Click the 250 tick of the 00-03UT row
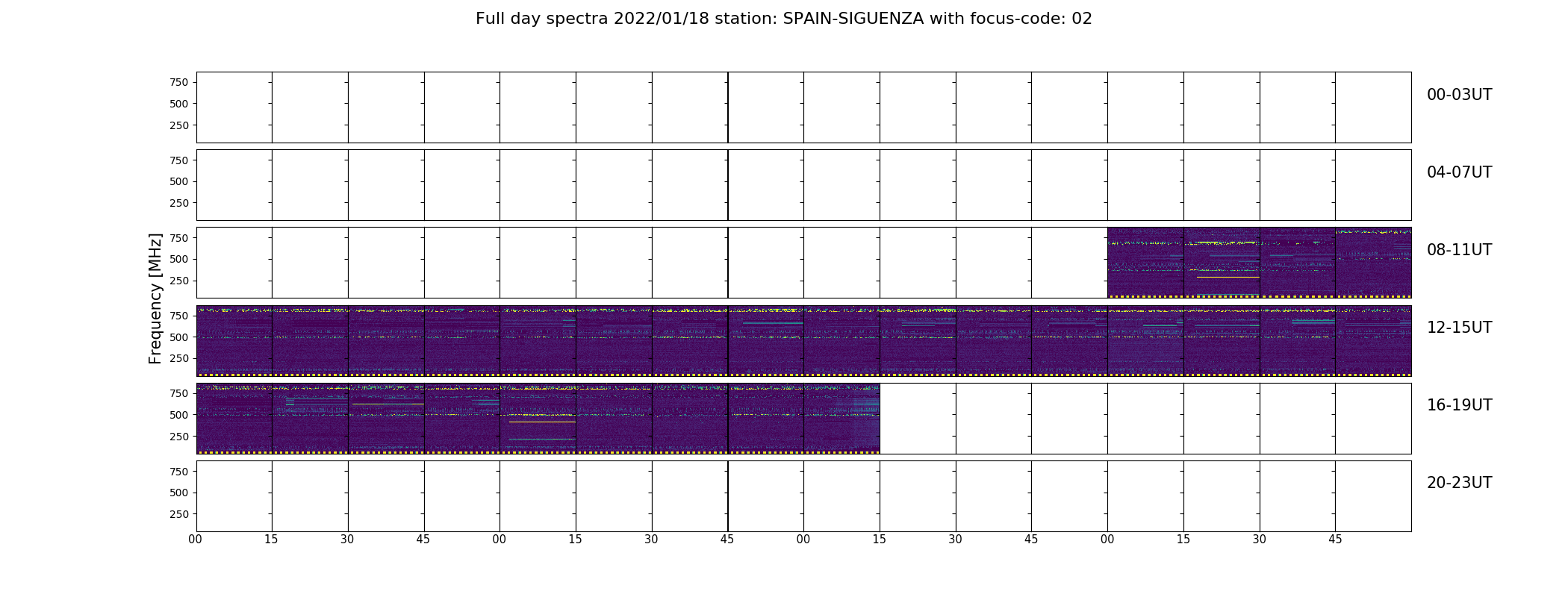This screenshot has height=597, width=1568. (x=178, y=125)
